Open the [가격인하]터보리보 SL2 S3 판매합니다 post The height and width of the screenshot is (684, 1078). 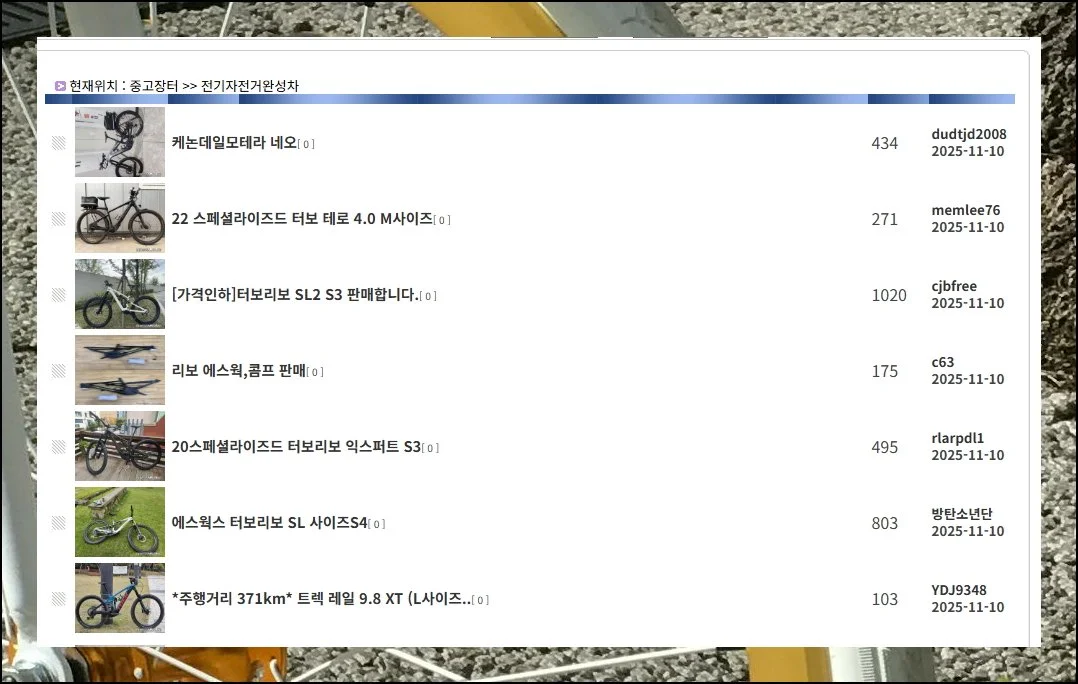pyautogui.click(x=295, y=295)
